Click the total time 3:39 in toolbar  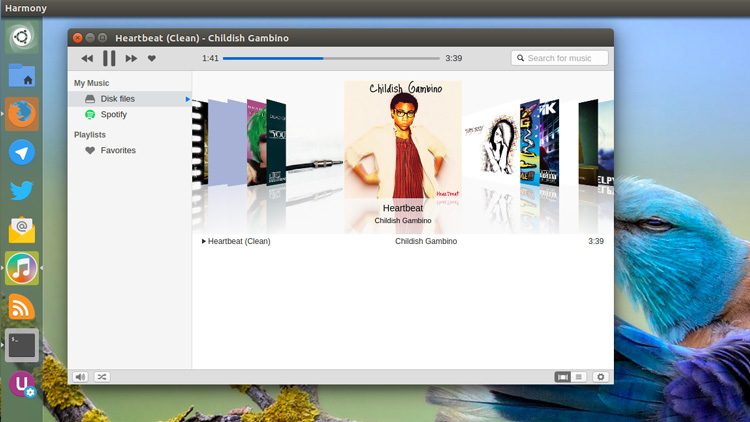click(x=453, y=58)
